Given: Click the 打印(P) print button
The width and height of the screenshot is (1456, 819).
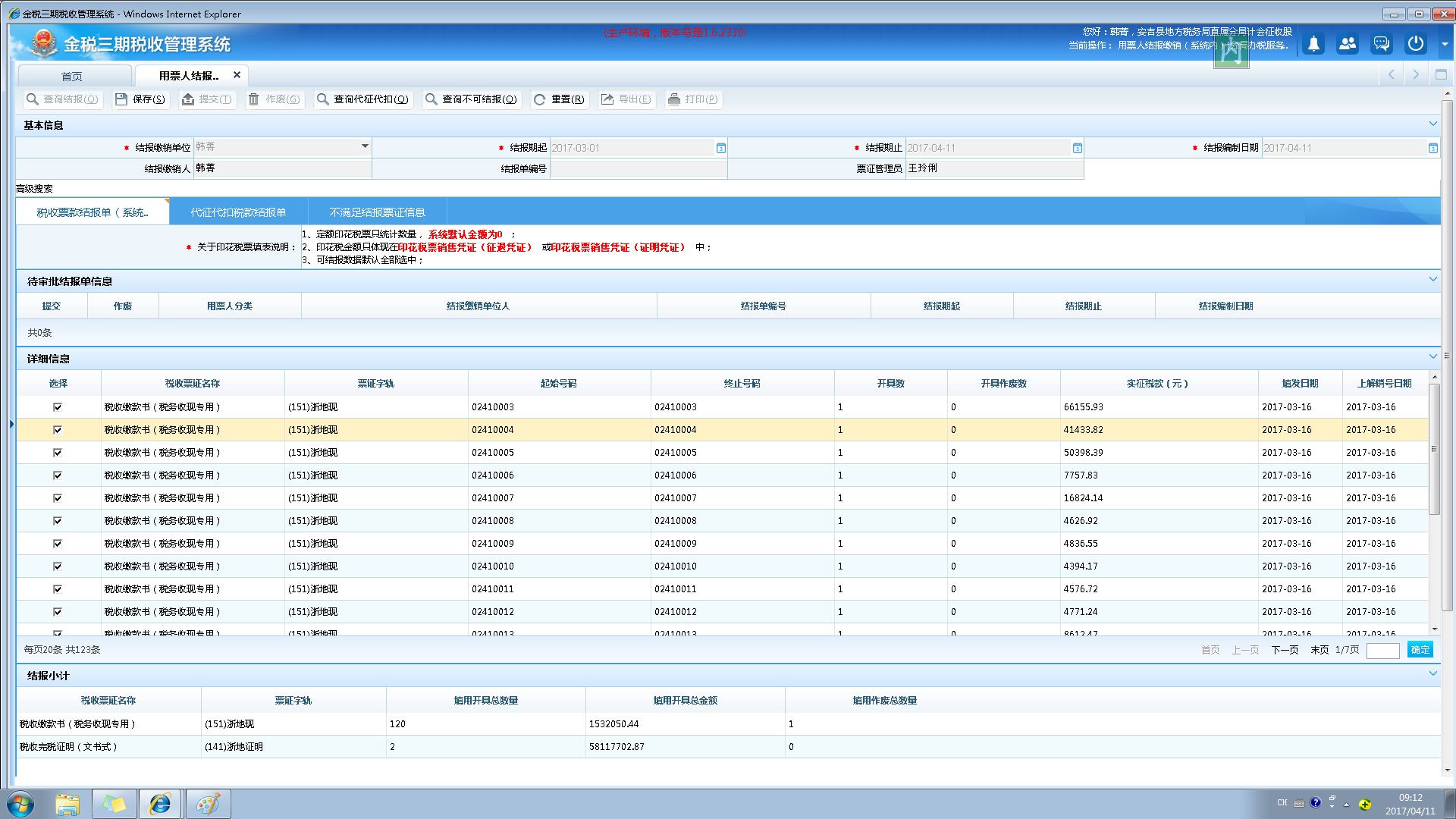Looking at the screenshot, I should coord(693,99).
